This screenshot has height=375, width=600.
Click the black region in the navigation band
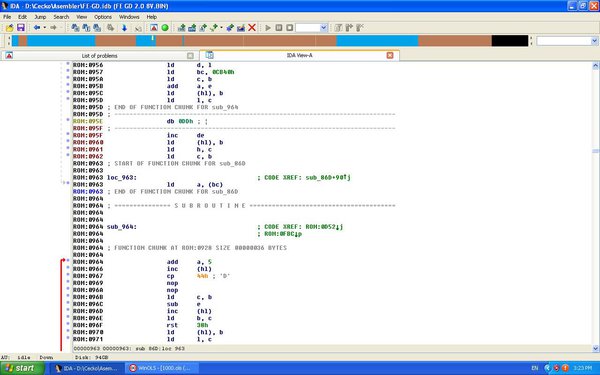(x=510, y=41)
